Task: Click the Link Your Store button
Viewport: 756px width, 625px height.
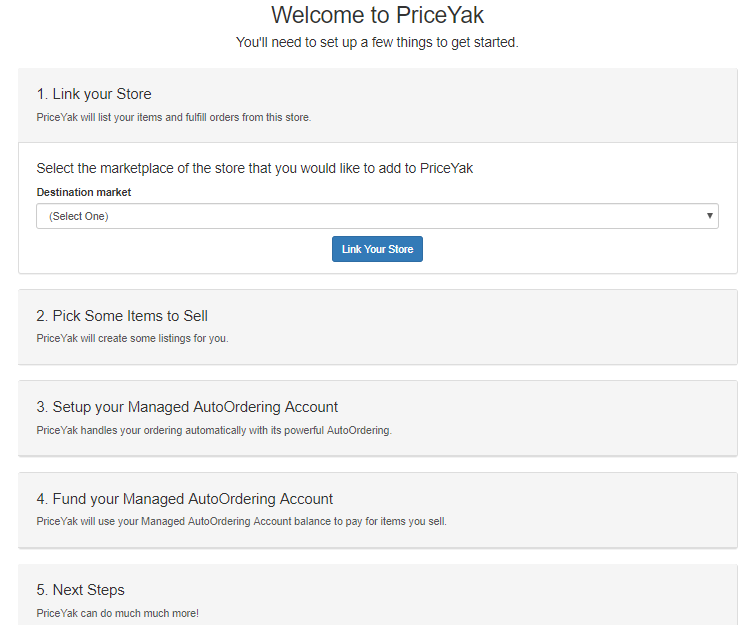Action: (377, 249)
